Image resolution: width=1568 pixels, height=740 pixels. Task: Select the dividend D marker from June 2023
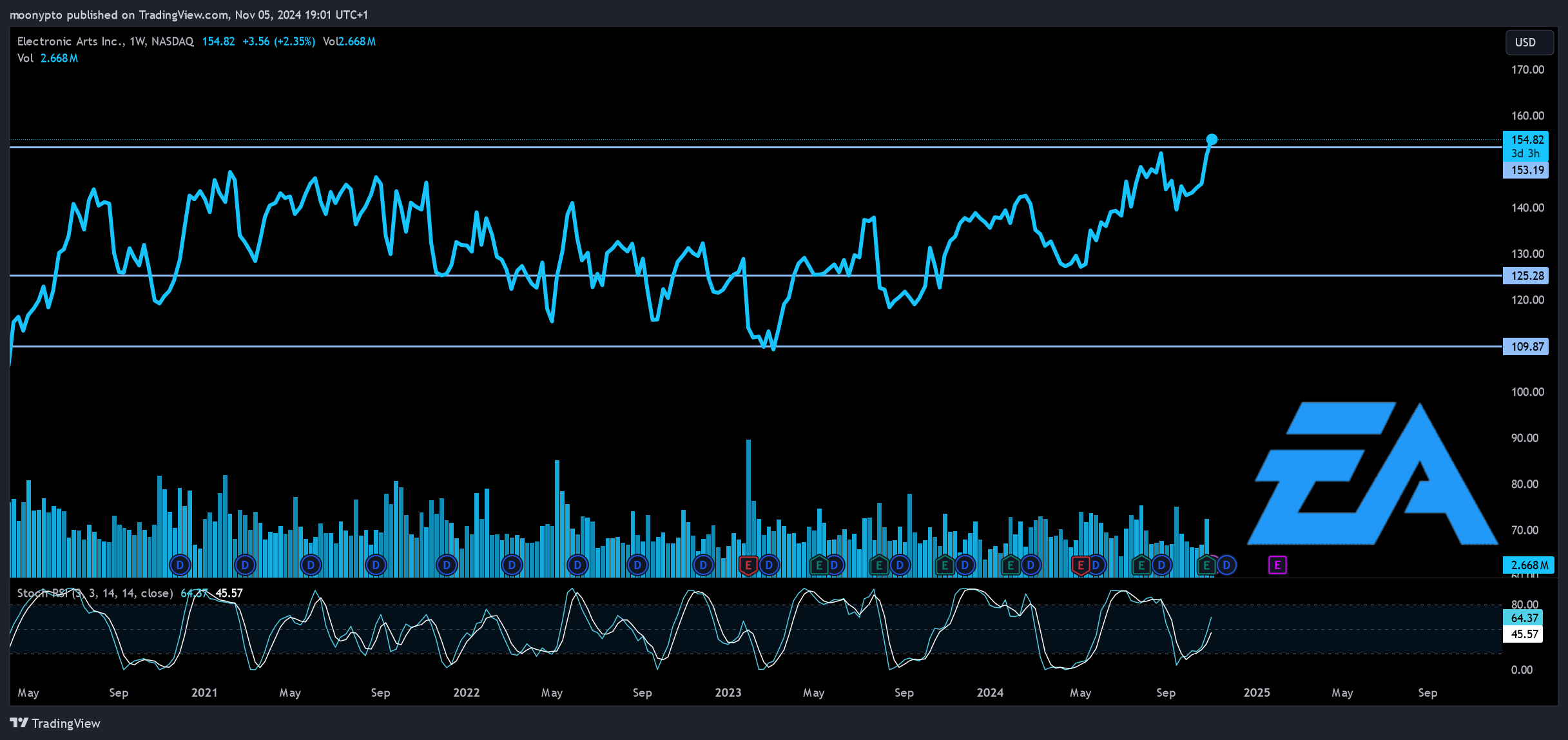click(834, 565)
